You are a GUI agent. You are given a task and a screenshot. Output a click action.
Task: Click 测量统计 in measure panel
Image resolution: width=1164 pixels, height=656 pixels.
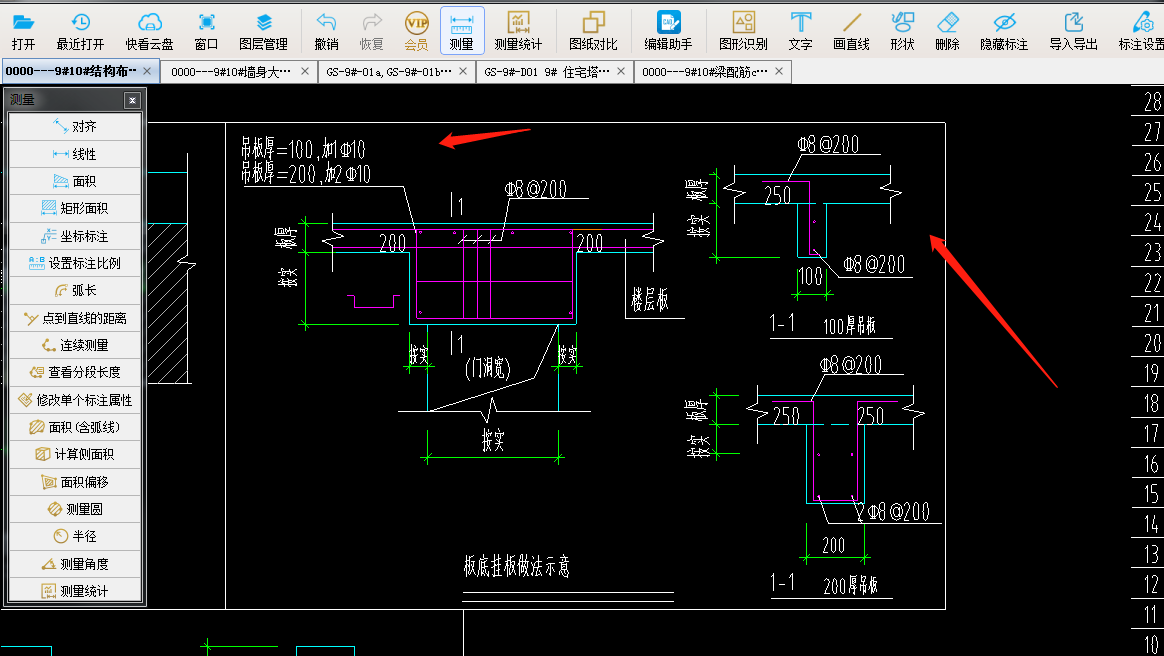click(x=74, y=590)
